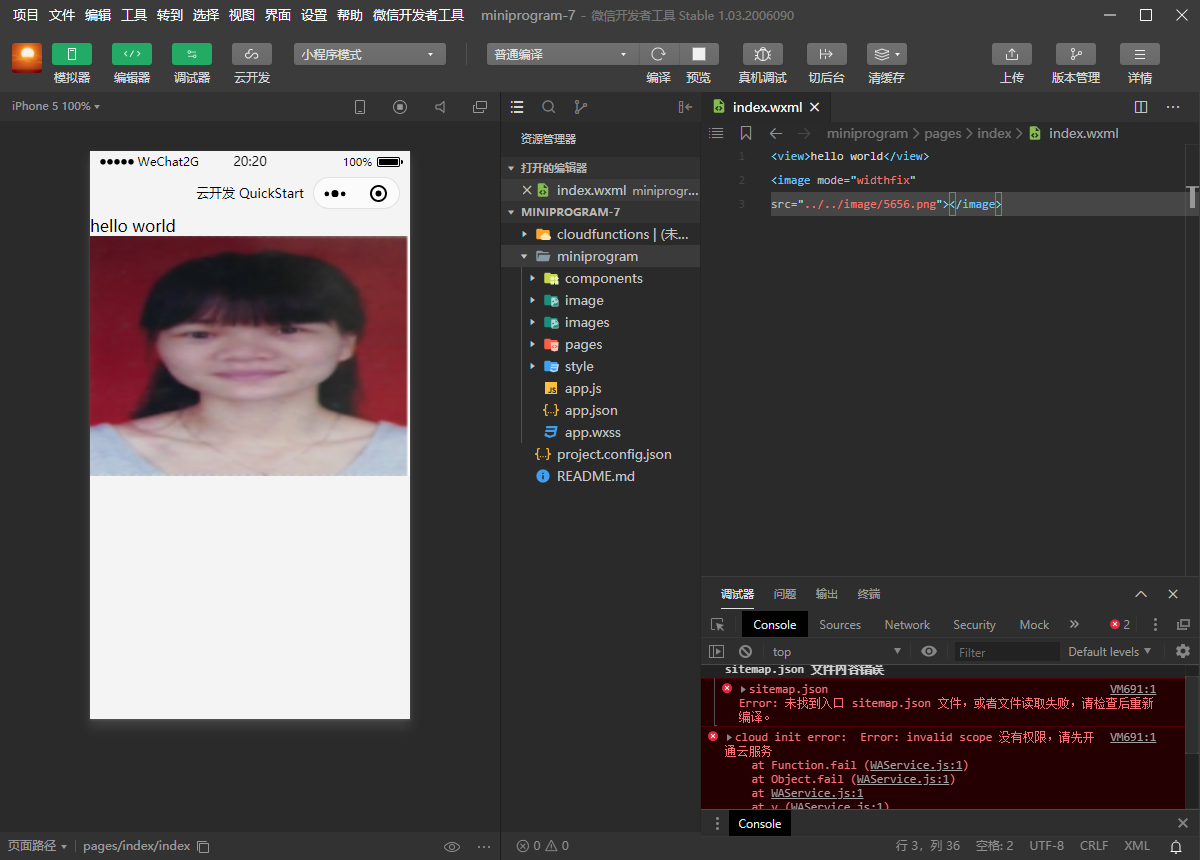Open devtools settings gear icon
This screenshot has width=1200, height=860.
[1183, 651]
